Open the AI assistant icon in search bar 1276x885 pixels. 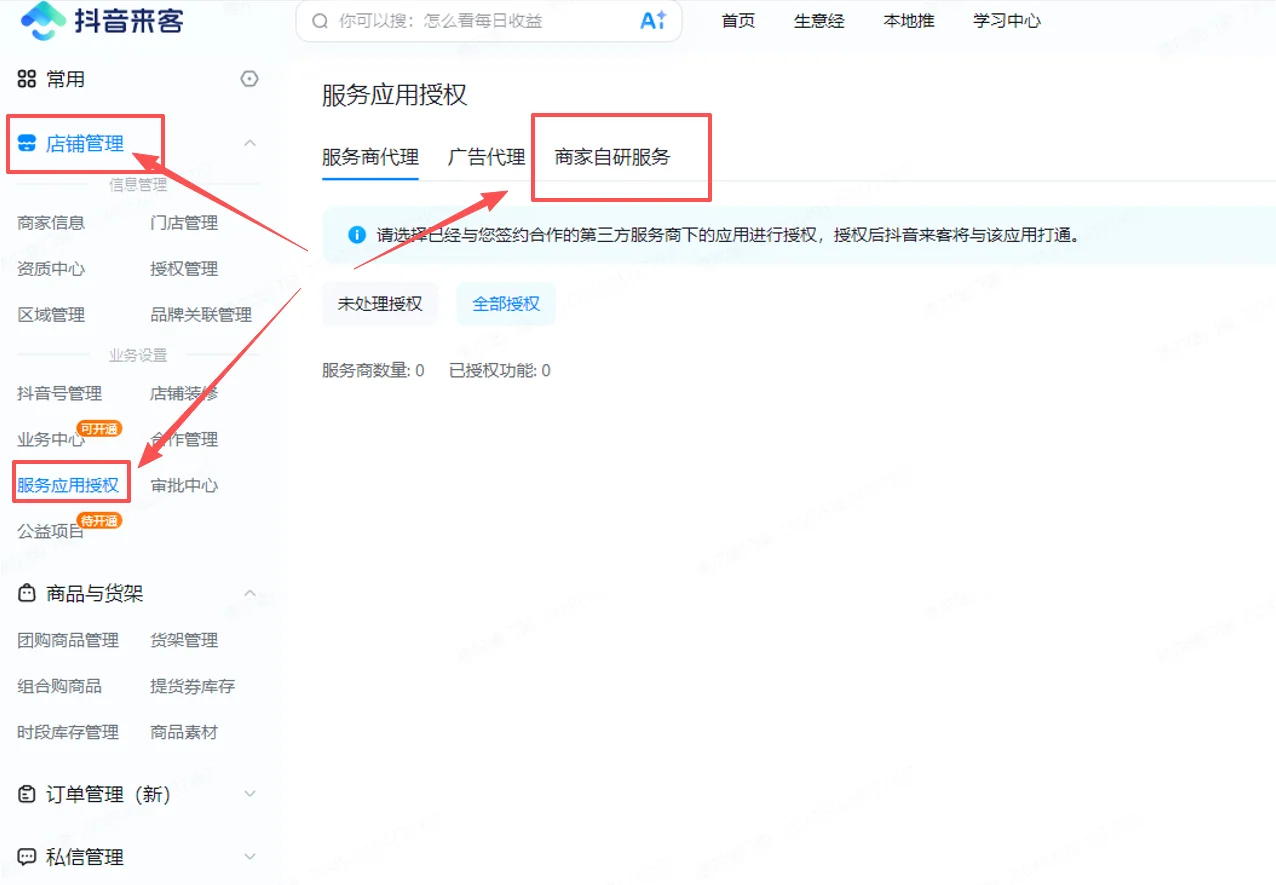(653, 21)
